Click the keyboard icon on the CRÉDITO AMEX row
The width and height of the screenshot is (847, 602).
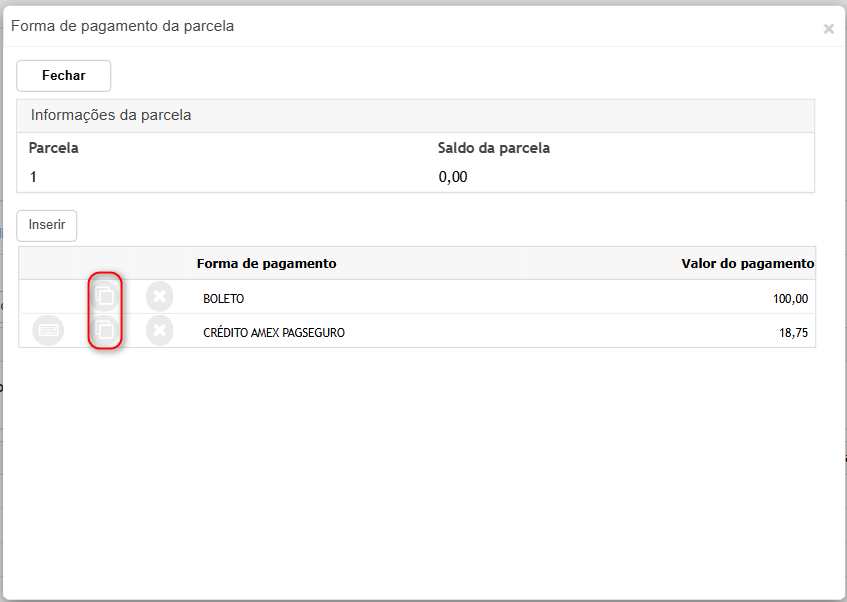(x=48, y=330)
